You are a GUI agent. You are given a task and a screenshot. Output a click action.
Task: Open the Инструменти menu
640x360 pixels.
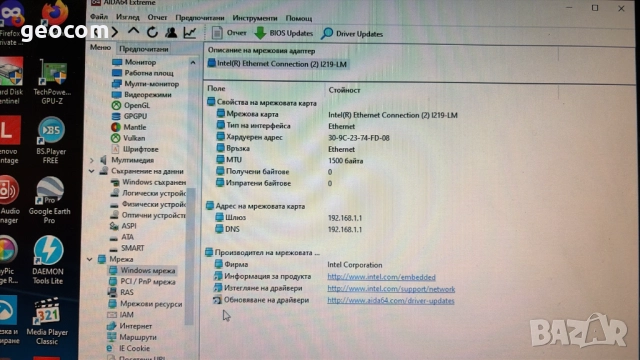(255, 18)
